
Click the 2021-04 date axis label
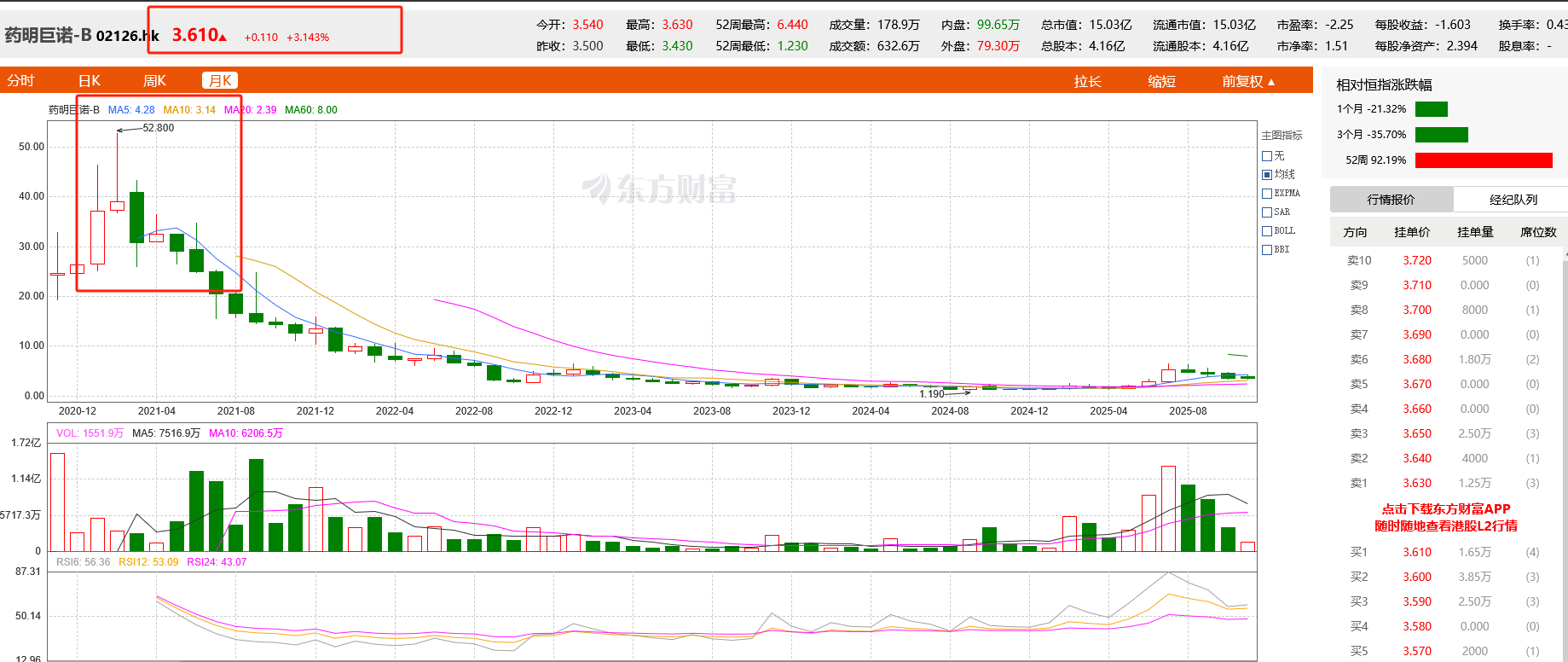coord(157,411)
